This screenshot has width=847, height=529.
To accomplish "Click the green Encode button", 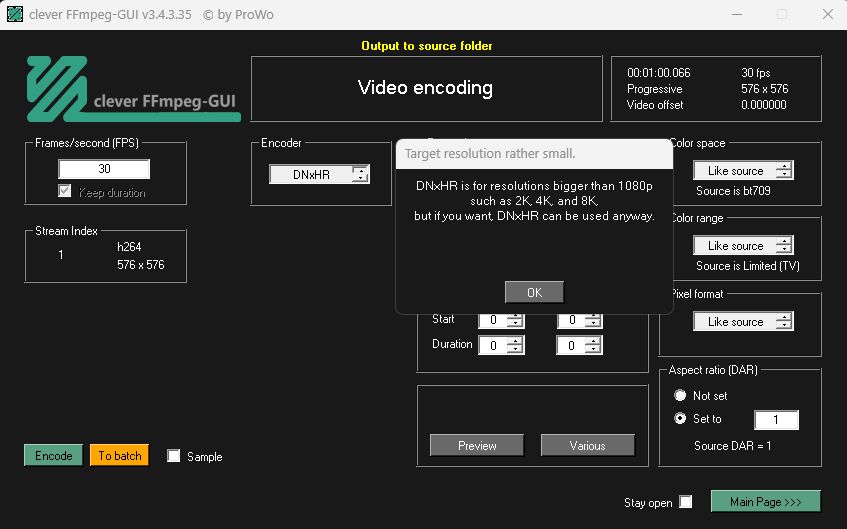I will 53,456.
